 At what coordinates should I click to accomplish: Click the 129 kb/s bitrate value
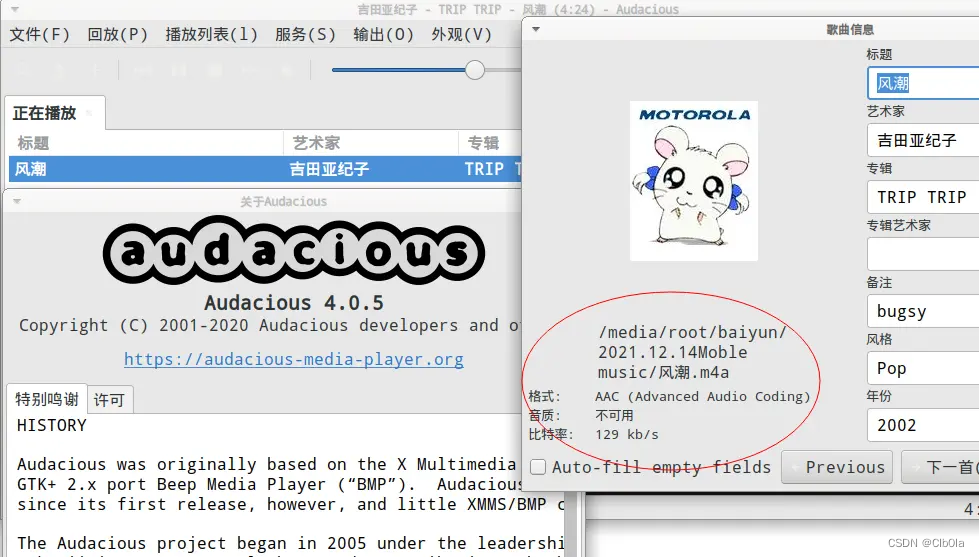click(x=627, y=435)
